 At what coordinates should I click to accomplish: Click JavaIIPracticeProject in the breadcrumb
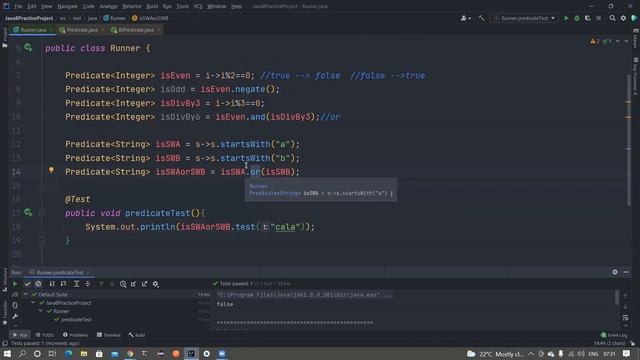pos(29,18)
